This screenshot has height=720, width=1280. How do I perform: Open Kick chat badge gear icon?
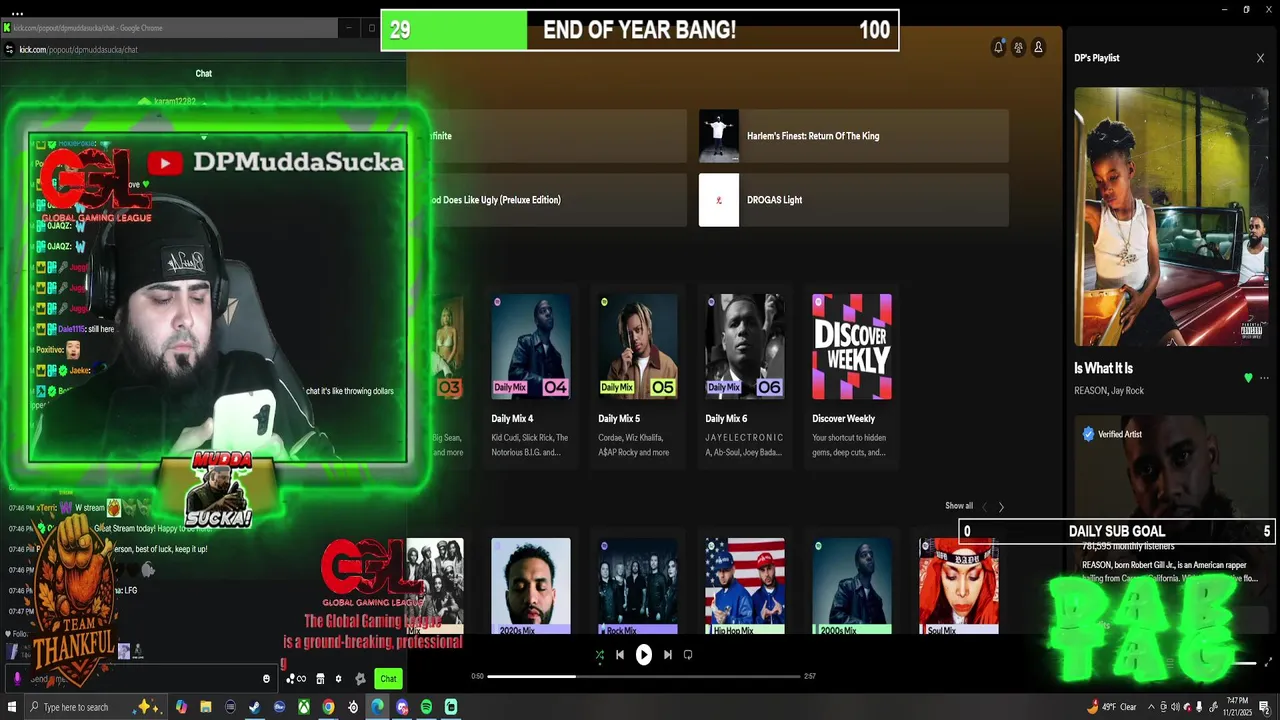pos(360,679)
